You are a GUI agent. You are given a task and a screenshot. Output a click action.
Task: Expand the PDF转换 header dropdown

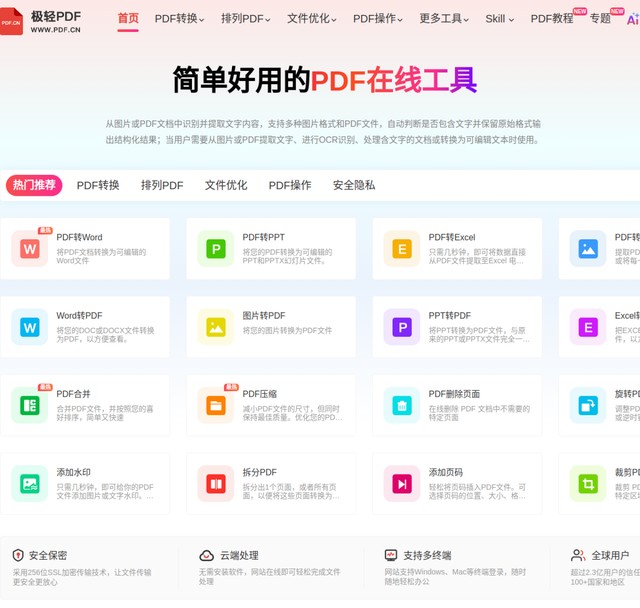click(179, 19)
